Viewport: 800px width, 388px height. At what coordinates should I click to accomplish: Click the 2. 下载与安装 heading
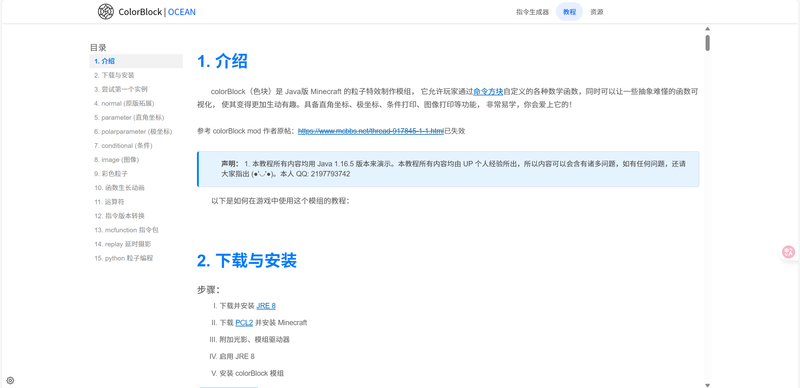click(x=247, y=260)
